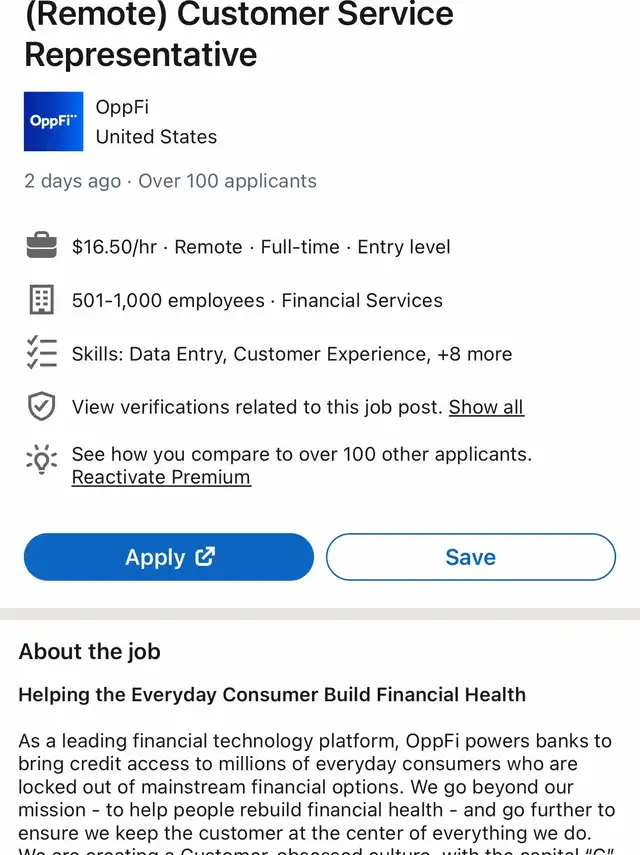Screen dimensions: 640x855
Task: Click the OppFi company logo
Action: tap(54, 122)
